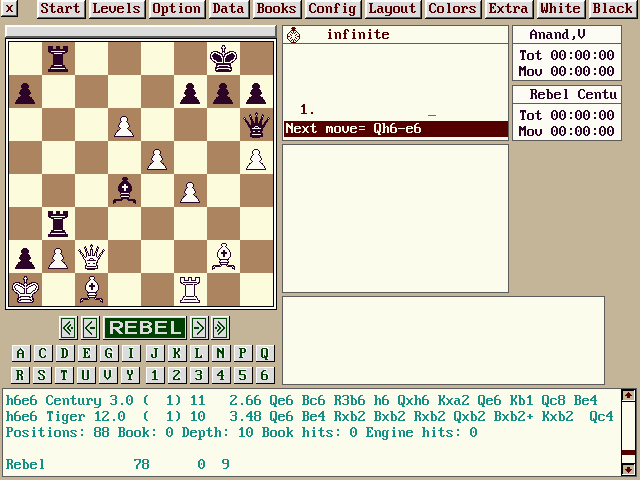The image size is (640, 480).
Task: Click the REBEL logo button
Action: tap(145, 328)
